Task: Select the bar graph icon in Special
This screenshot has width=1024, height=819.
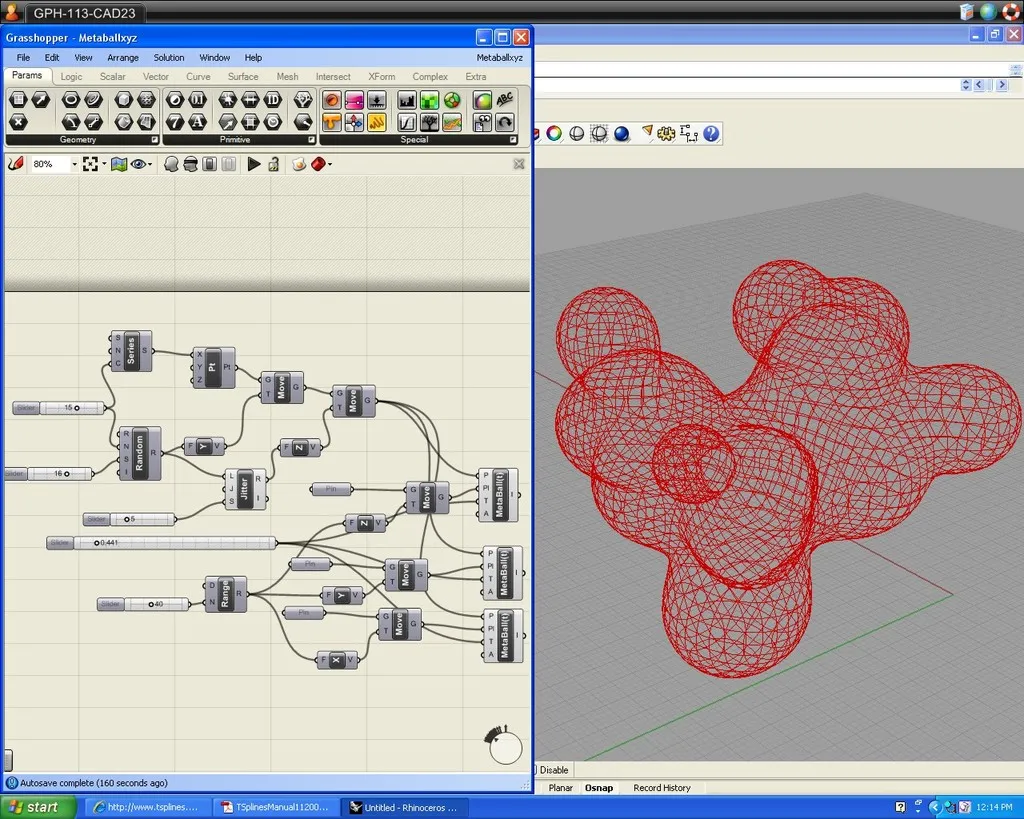Action: (x=406, y=100)
